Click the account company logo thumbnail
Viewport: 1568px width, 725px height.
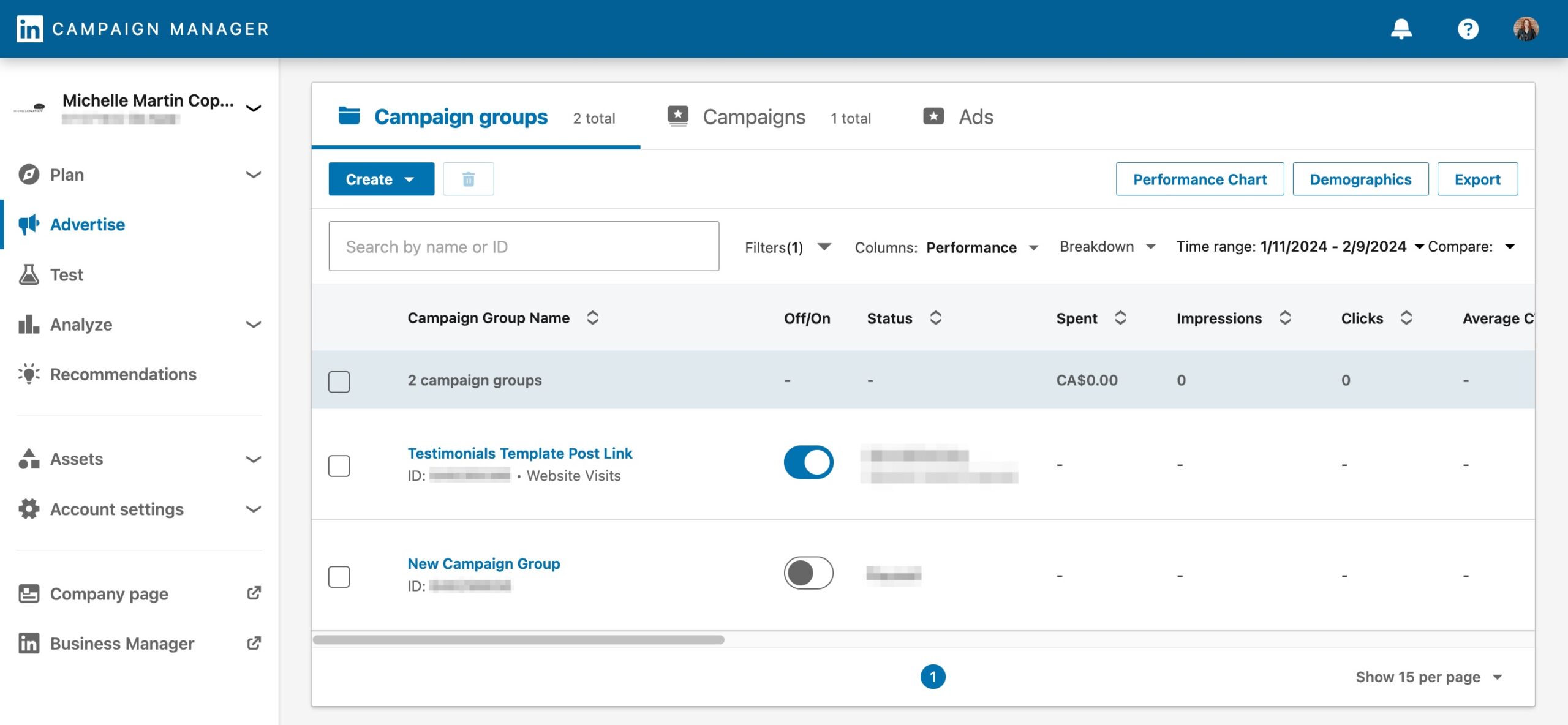tap(29, 108)
